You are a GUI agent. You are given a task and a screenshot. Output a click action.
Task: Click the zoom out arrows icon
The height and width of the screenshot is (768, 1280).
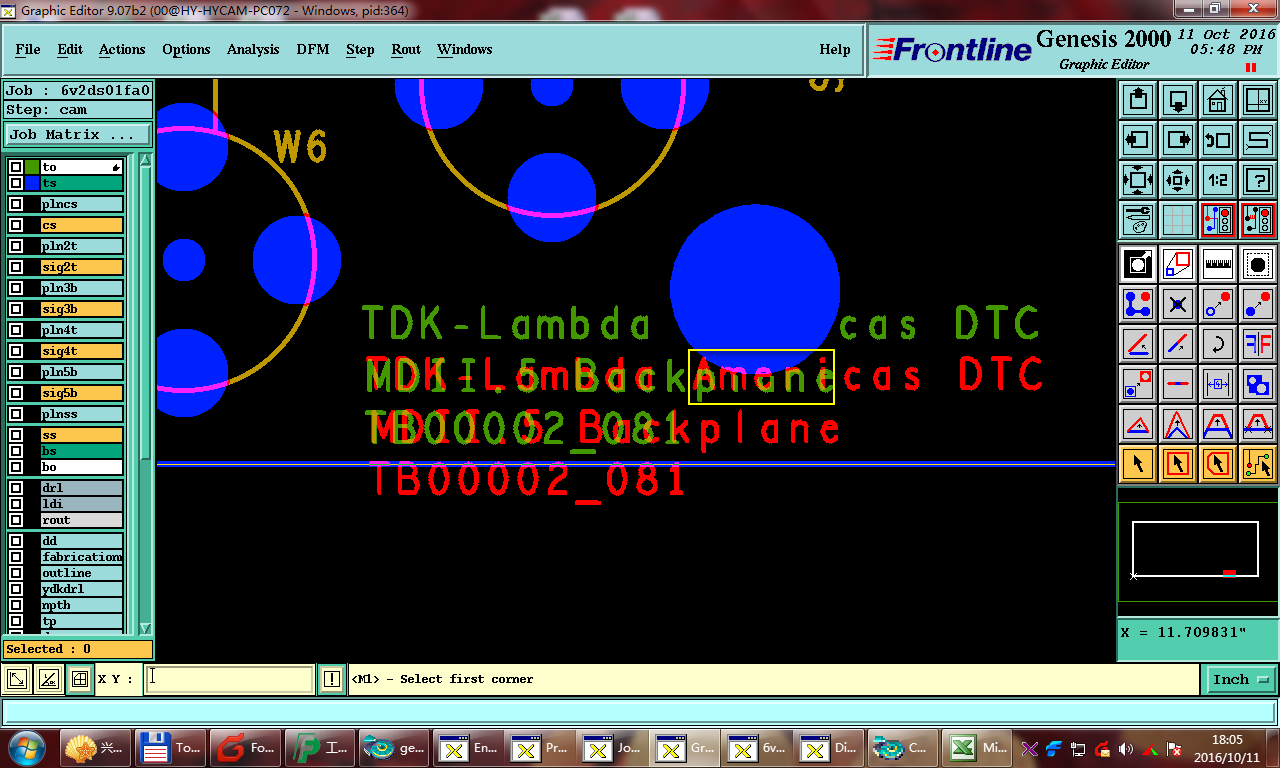pos(1138,180)
